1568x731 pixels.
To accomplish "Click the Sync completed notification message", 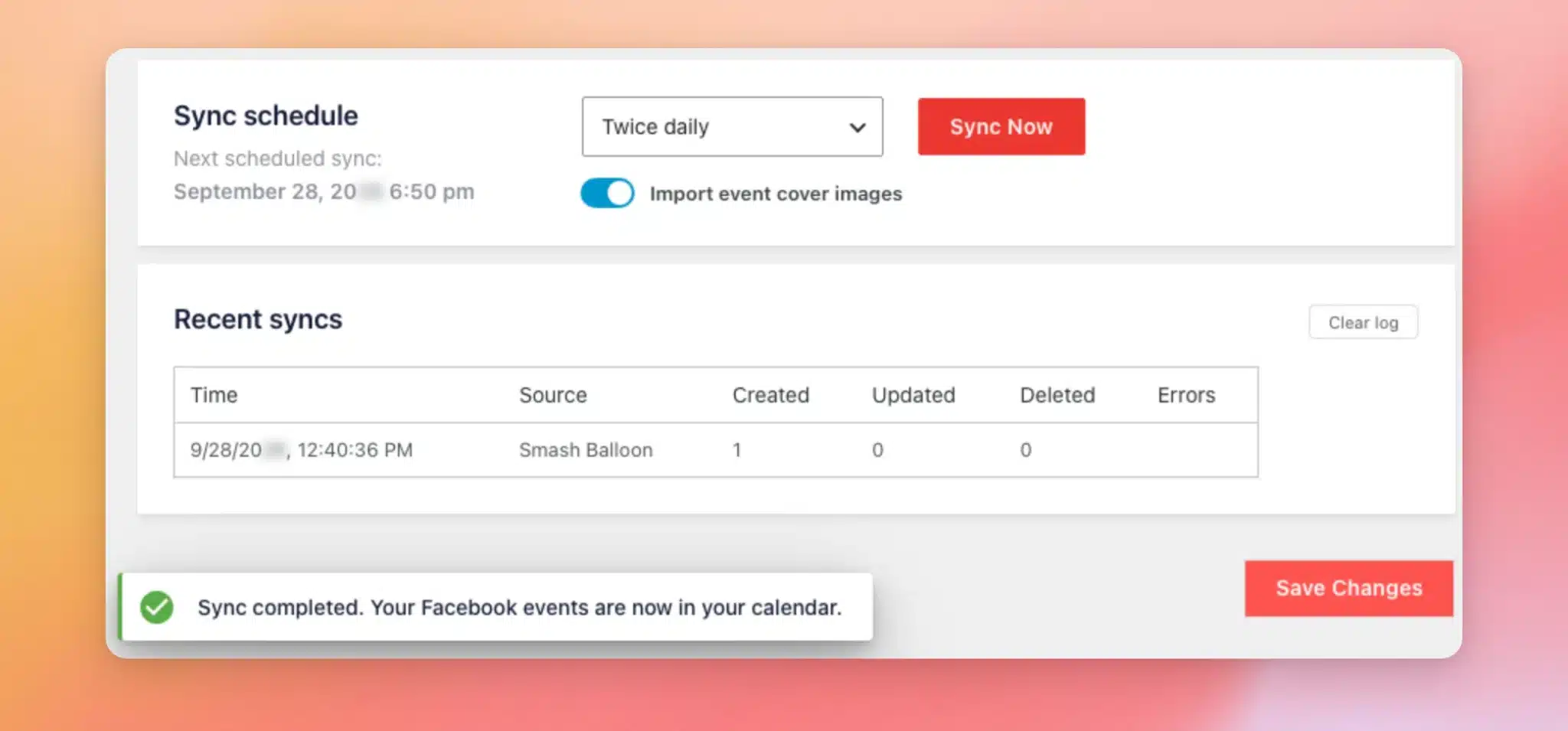I will click(520, 608).
